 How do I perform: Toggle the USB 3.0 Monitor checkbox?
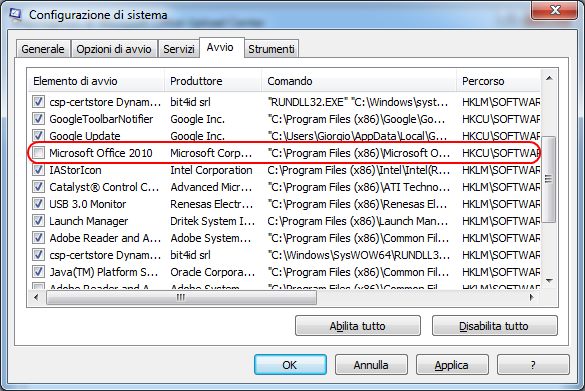(38, 204)
